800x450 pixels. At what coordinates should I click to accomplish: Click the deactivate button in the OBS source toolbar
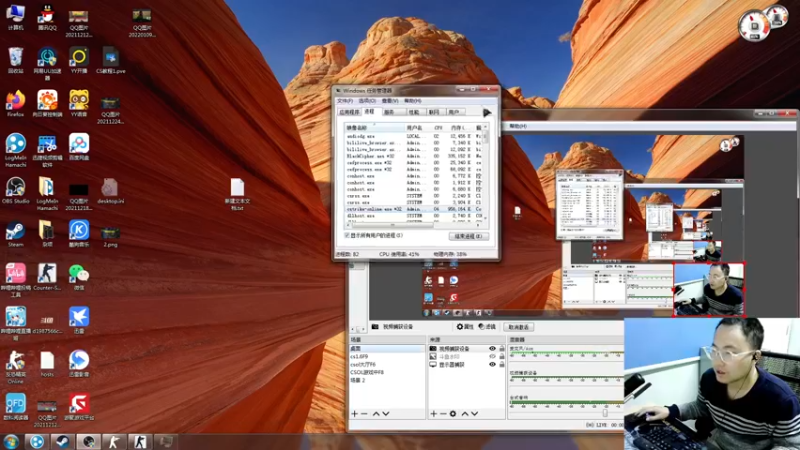click(519, 327)
